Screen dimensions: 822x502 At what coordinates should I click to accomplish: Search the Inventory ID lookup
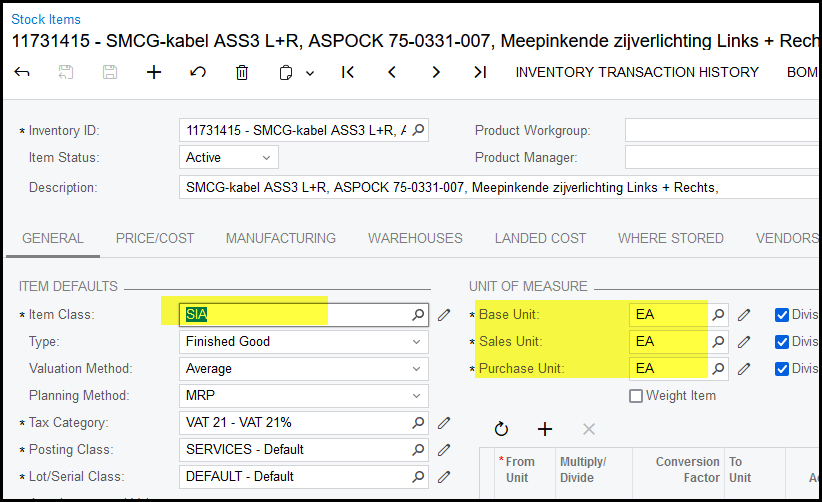coord(418,130)
